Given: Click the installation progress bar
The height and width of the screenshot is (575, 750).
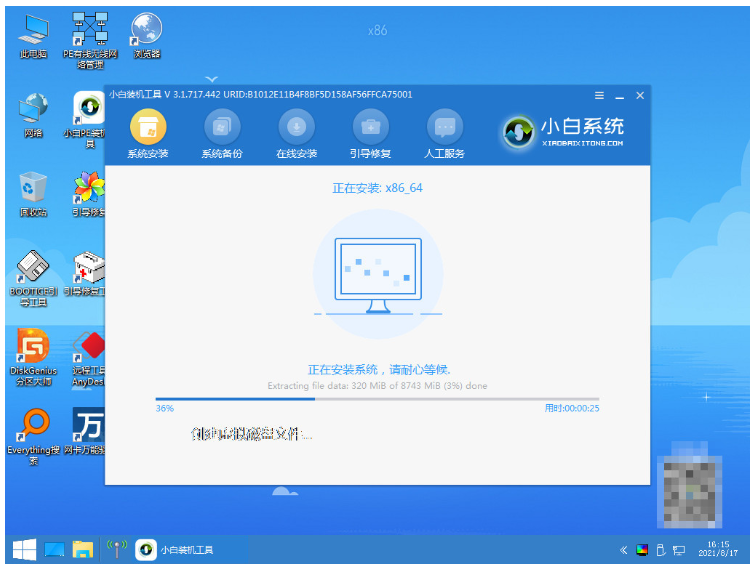Looking at the screenshot, I should point(377,398).
